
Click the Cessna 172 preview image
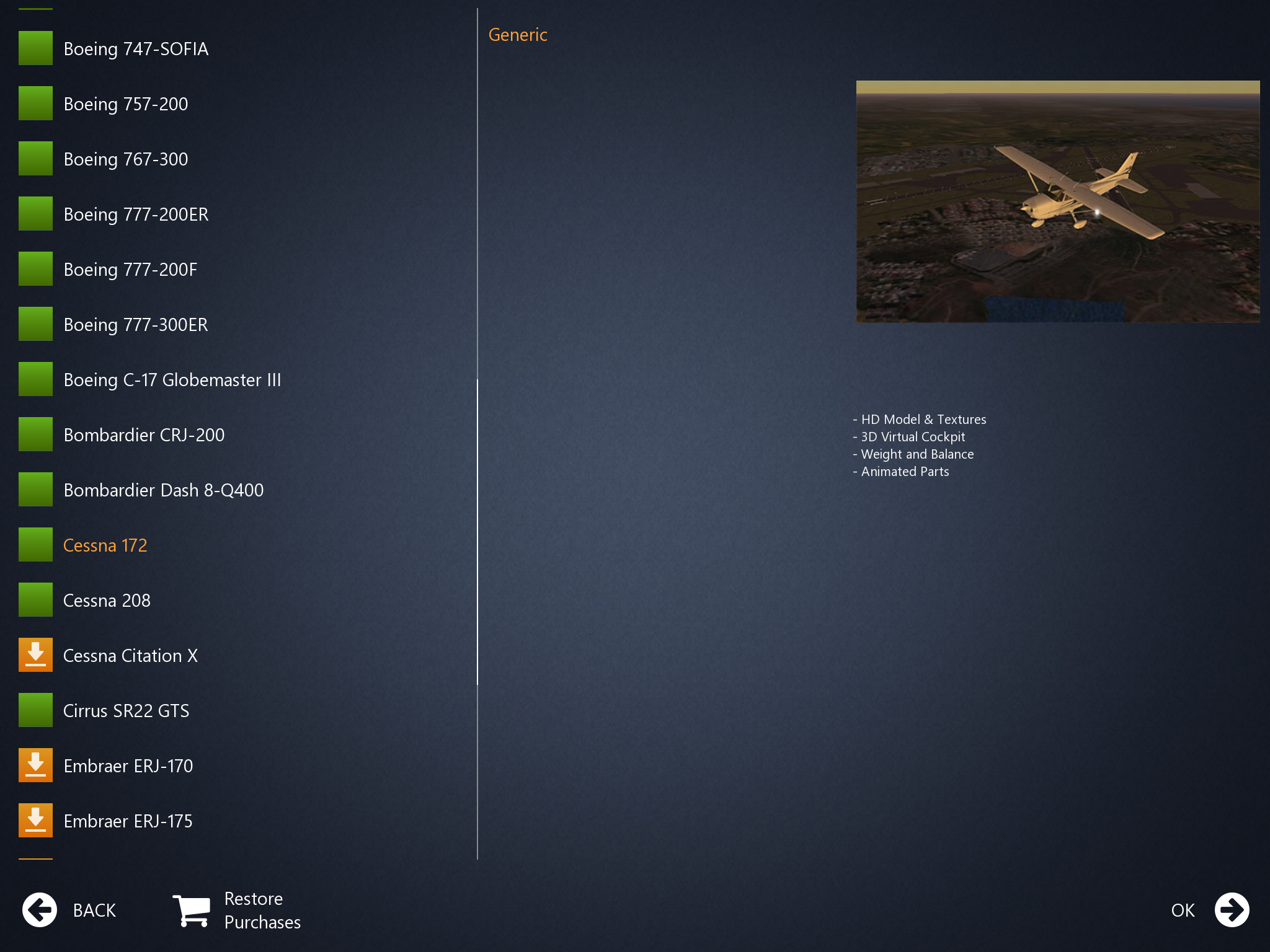coord(1057,201)
